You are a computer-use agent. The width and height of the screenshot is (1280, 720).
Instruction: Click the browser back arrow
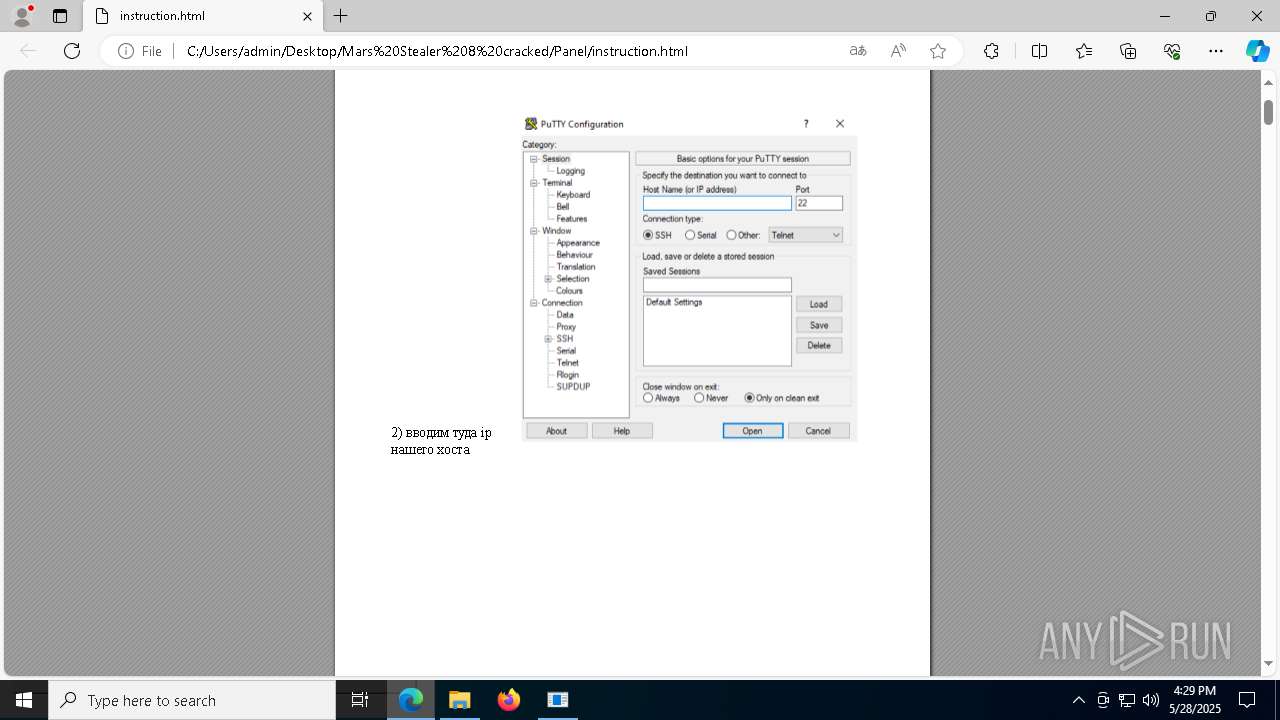coord(28,51)
